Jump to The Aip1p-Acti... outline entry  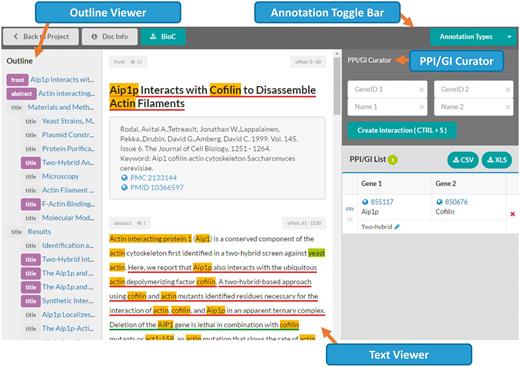[68, 329]
